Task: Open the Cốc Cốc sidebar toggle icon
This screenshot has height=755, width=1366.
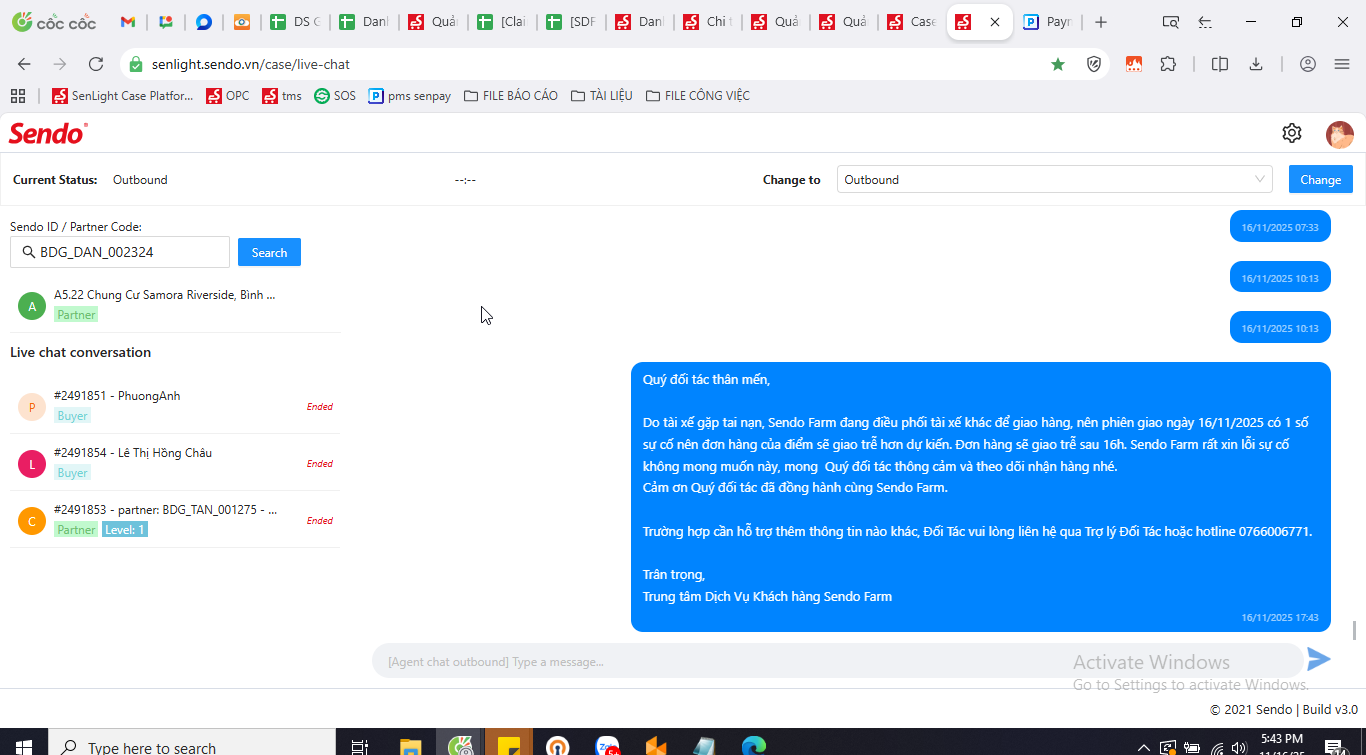Action: point(1205,22)
